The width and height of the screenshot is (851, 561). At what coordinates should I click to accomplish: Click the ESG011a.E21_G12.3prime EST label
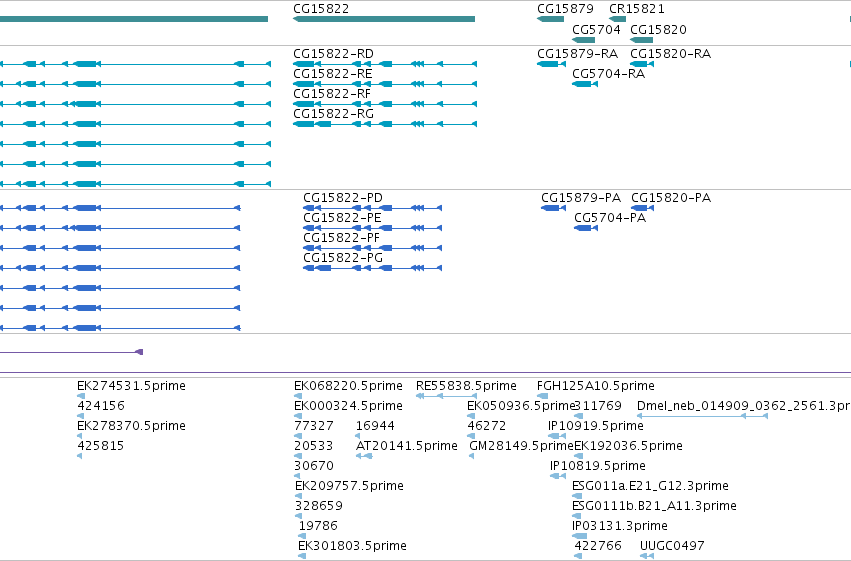point(650,486)
